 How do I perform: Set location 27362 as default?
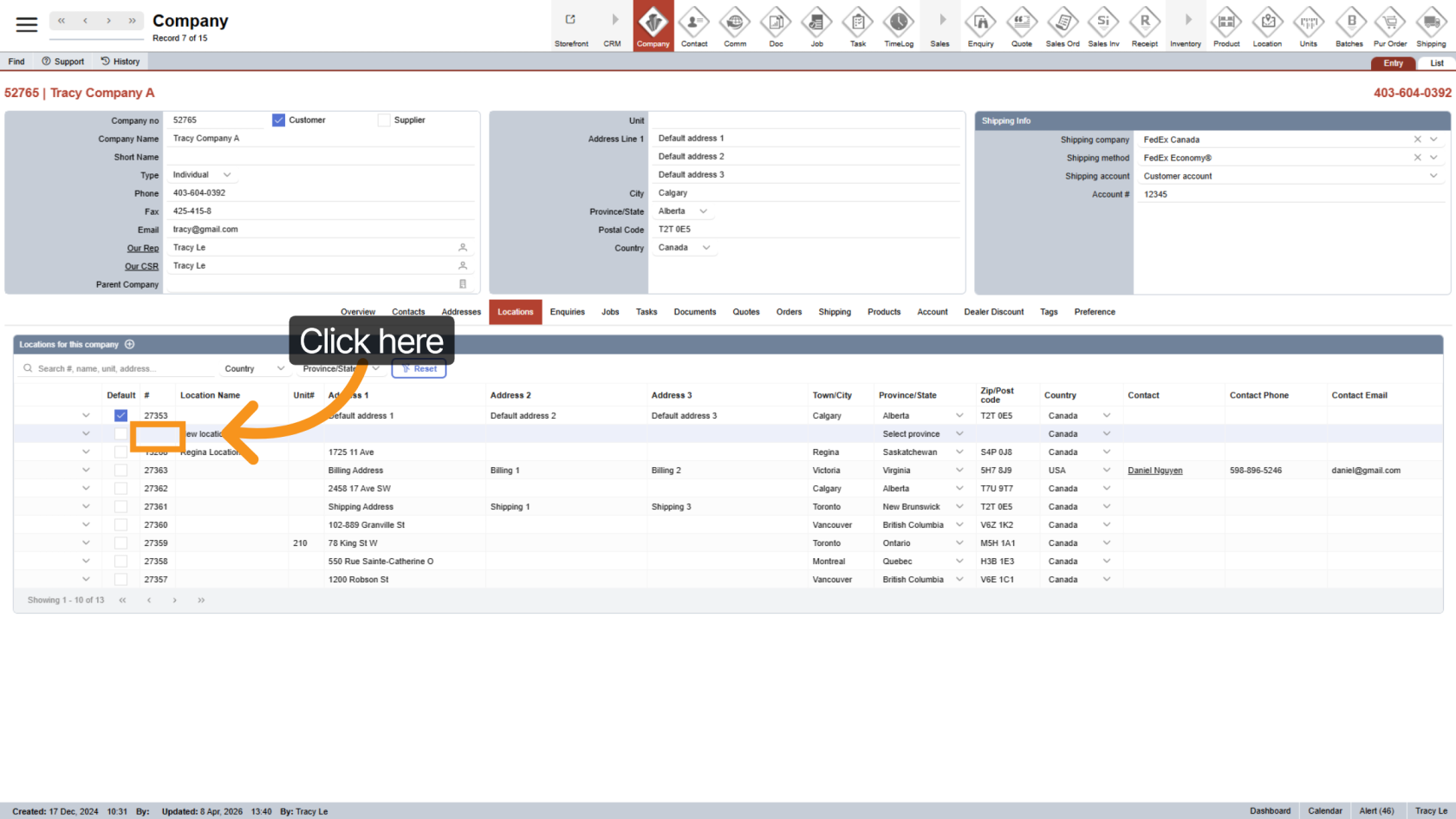click(x=120, y=489)
